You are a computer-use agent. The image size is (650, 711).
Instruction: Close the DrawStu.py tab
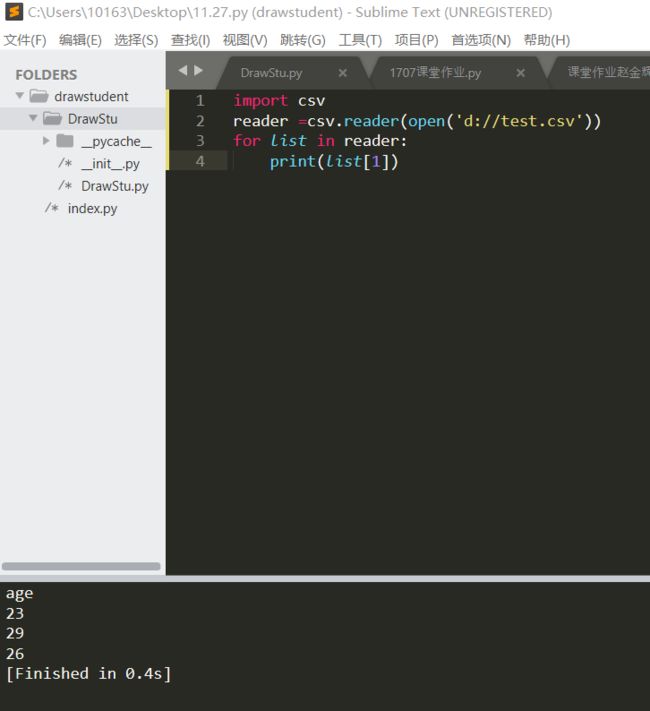pyautogui.click(x=343, y=73)
